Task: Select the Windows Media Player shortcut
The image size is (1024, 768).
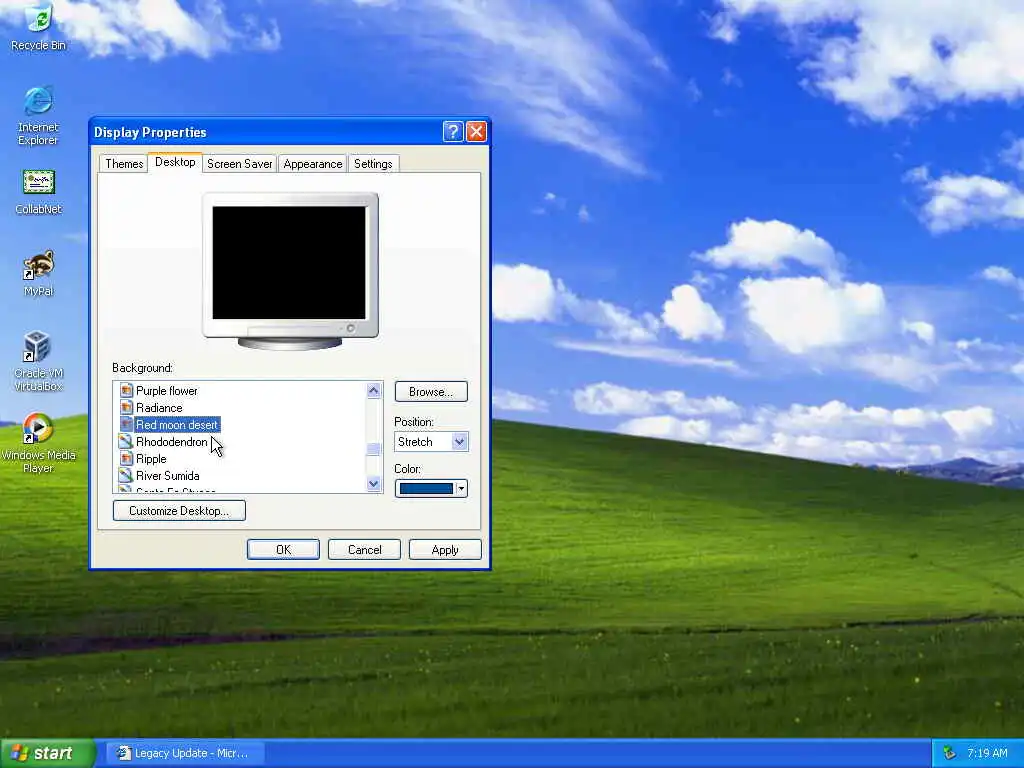Action: (x=39, y=443)
